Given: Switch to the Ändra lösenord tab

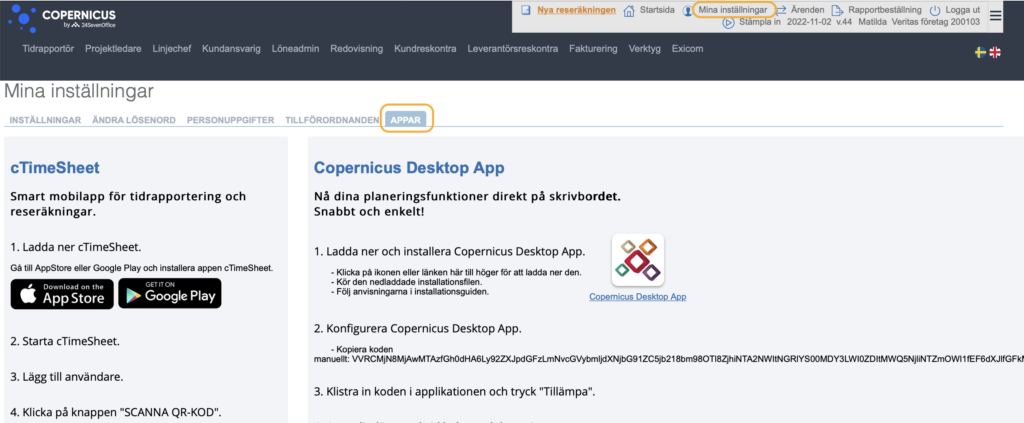Looking at the screenshot, I should (134, 120).
